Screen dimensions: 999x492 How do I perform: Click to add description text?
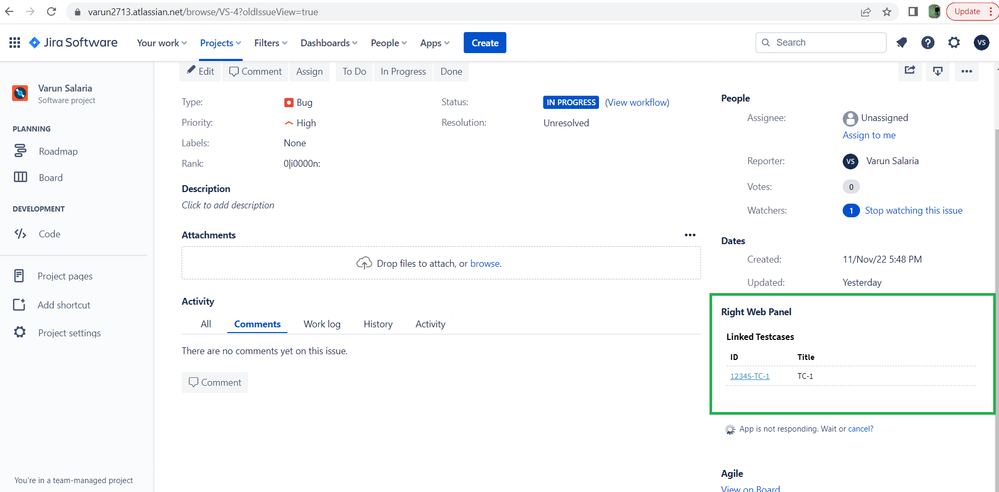228,205
